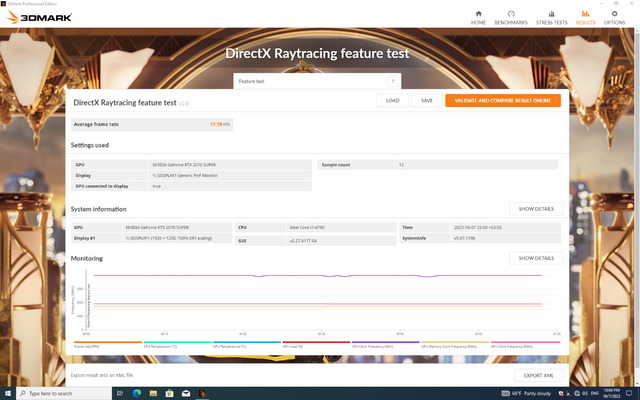Open the Options settings page
640x400 pixels.
click(614, 17)
